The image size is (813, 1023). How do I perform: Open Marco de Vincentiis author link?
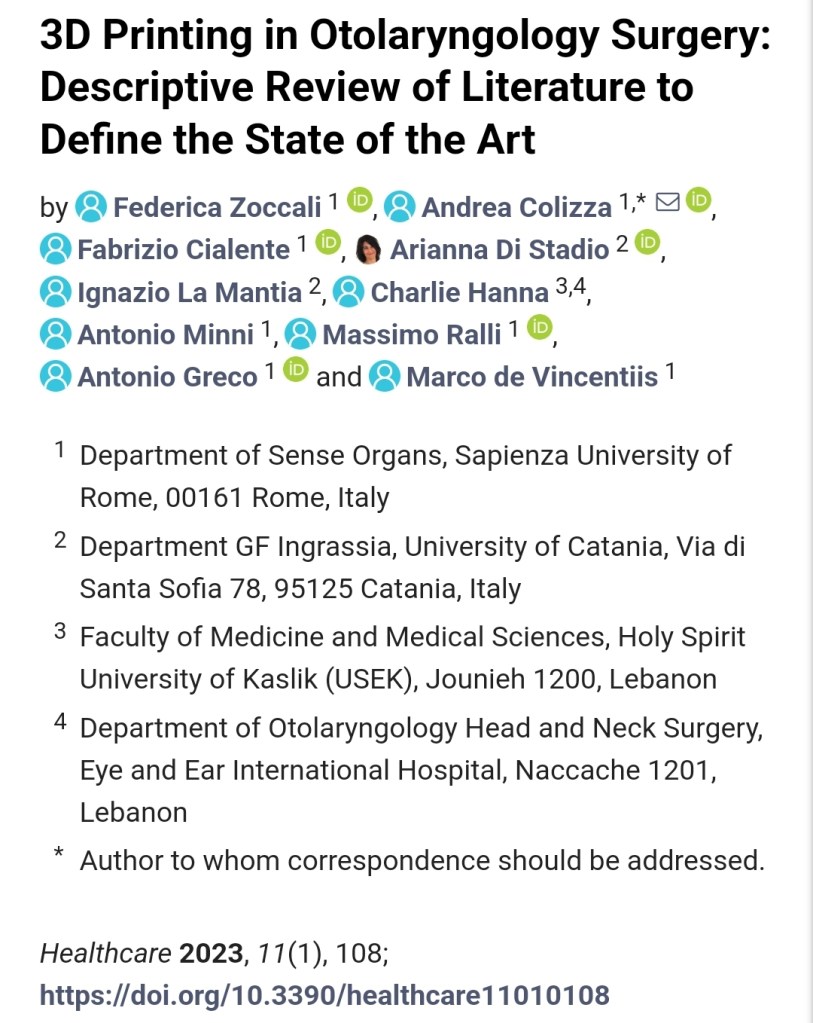click(531, 377)
